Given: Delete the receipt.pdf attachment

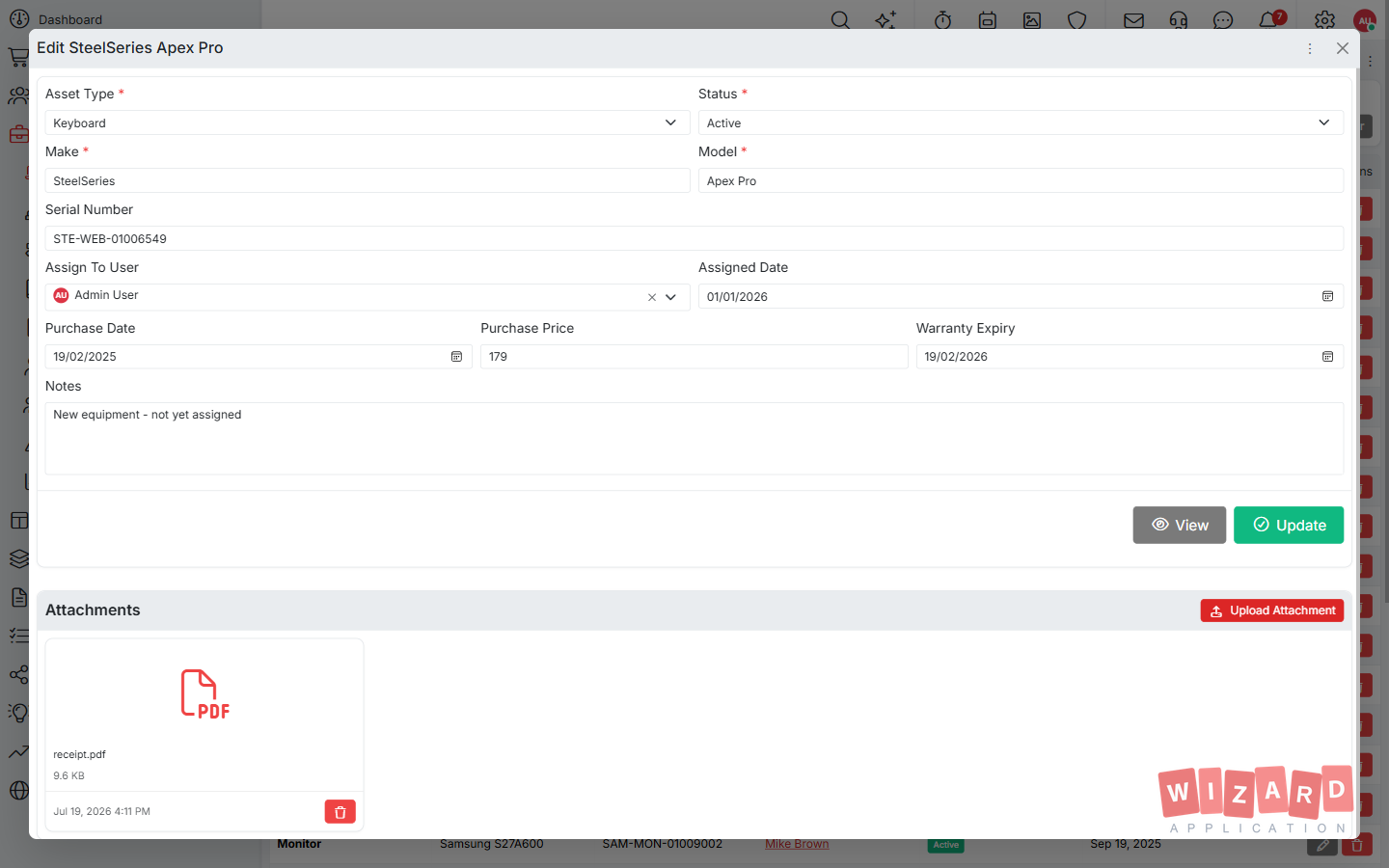Looking at the screenshot, I should click(x=340, y=812).
